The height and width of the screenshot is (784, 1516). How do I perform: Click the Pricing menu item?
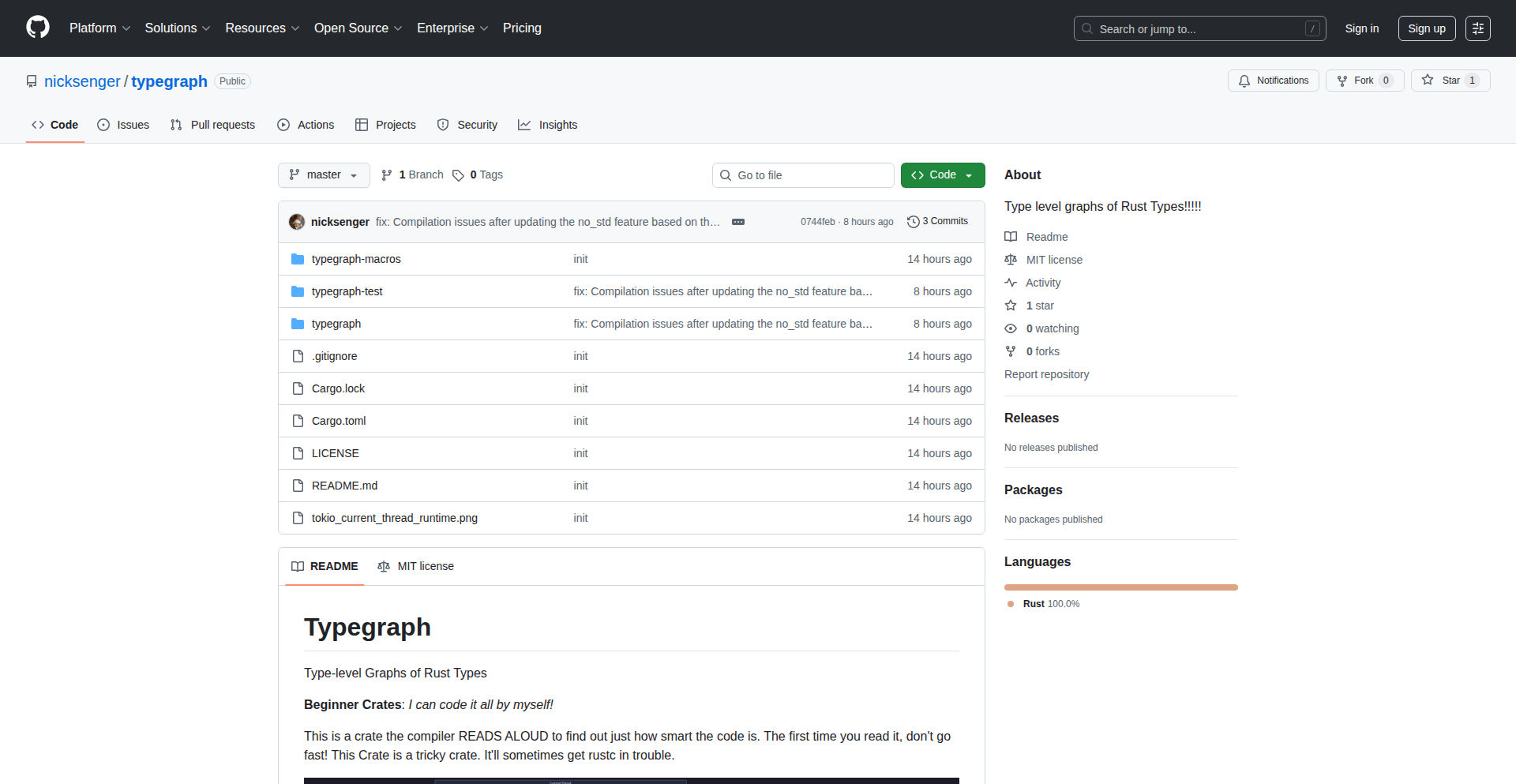[x=522, y=28]
